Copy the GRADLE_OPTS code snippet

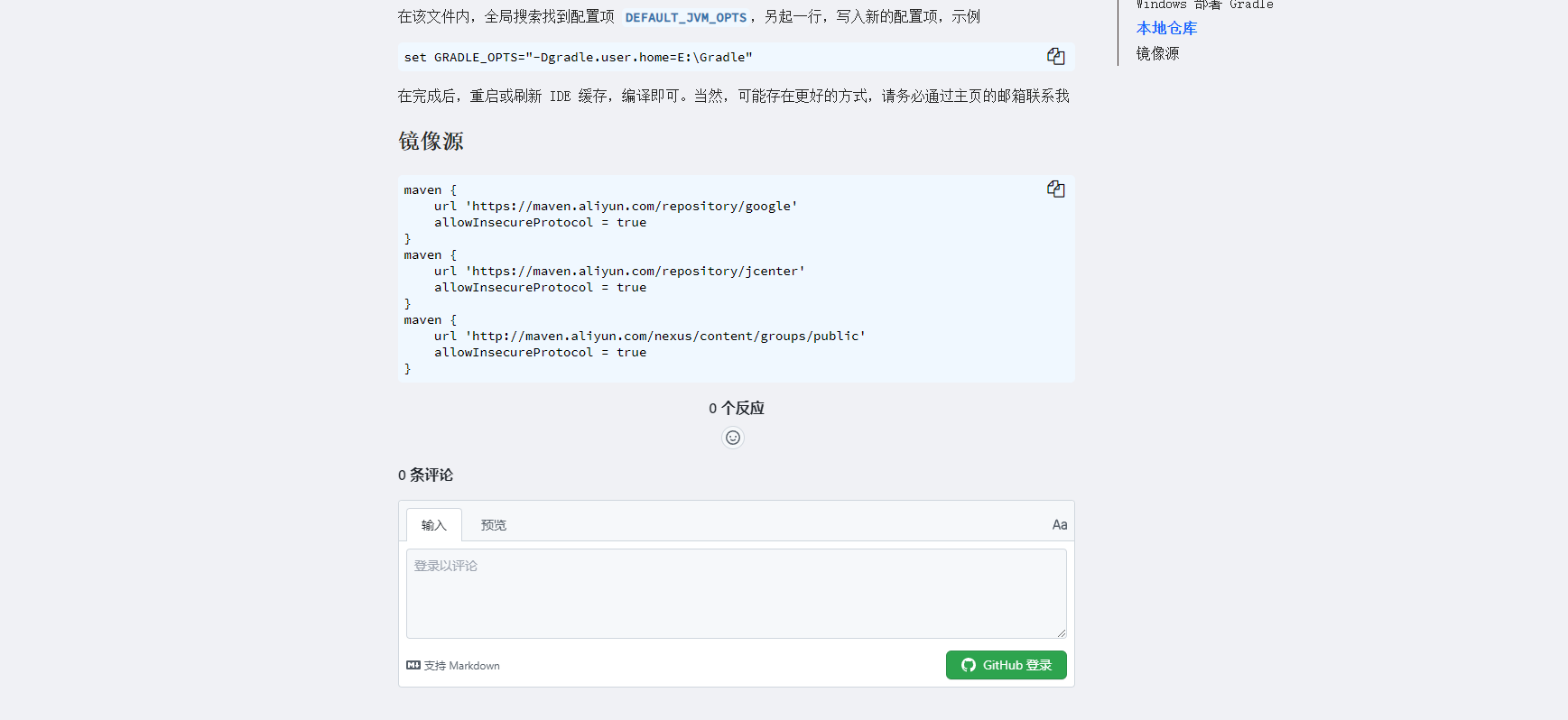(x=1055, y=56)
